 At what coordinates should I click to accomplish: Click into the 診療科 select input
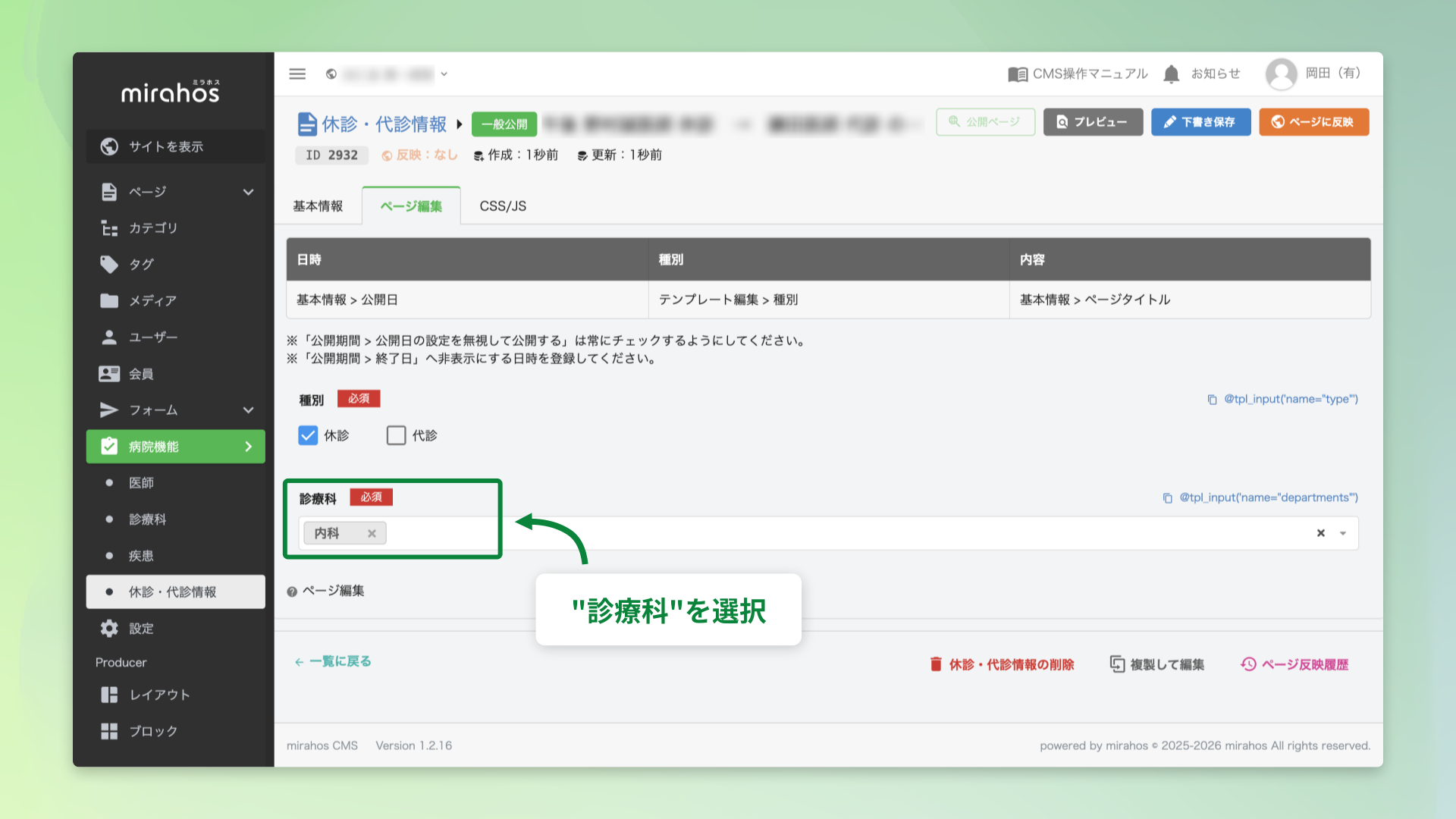[828, 533]
